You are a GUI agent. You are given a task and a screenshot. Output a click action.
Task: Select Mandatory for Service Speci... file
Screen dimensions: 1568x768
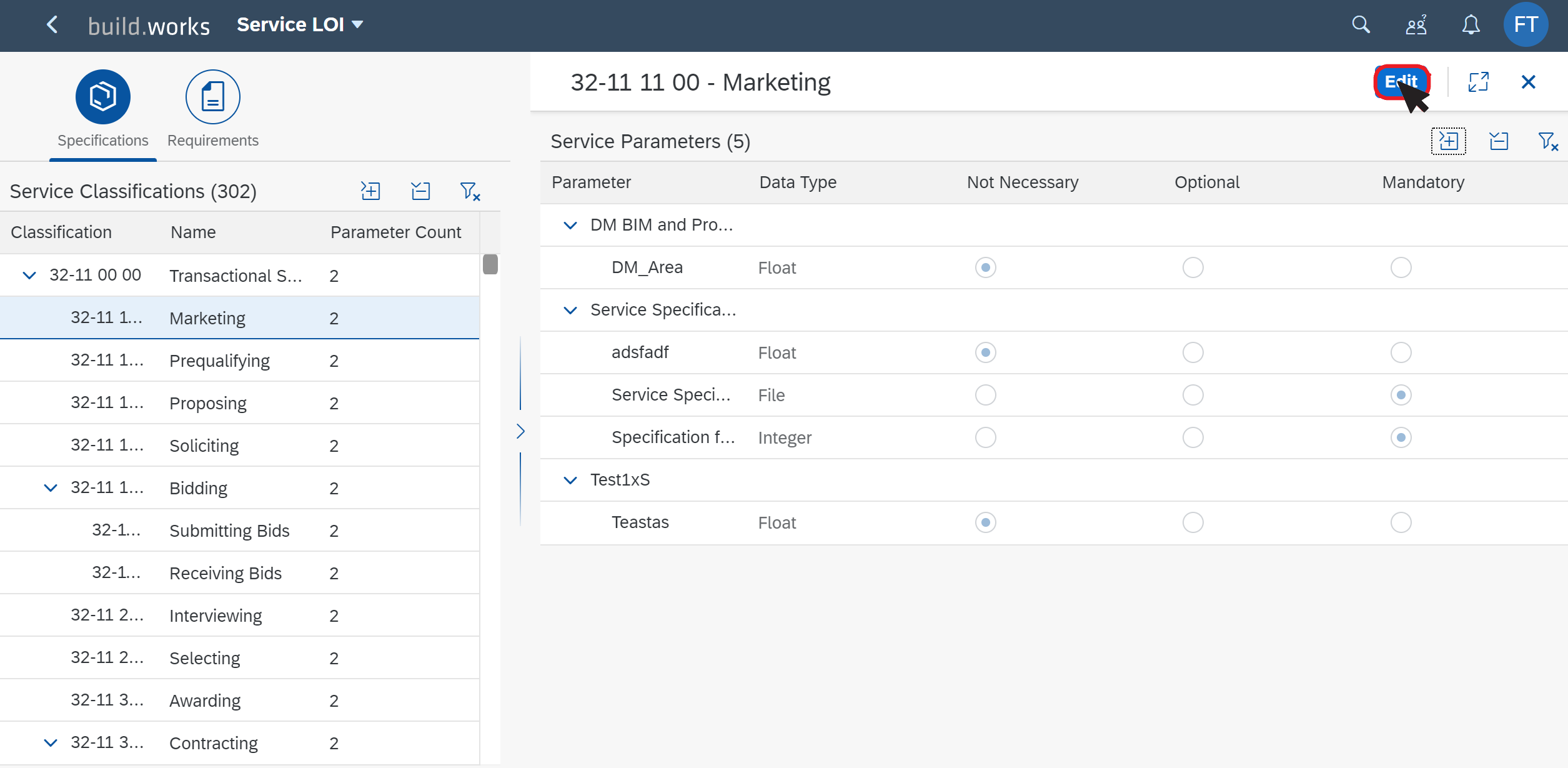1401,395
